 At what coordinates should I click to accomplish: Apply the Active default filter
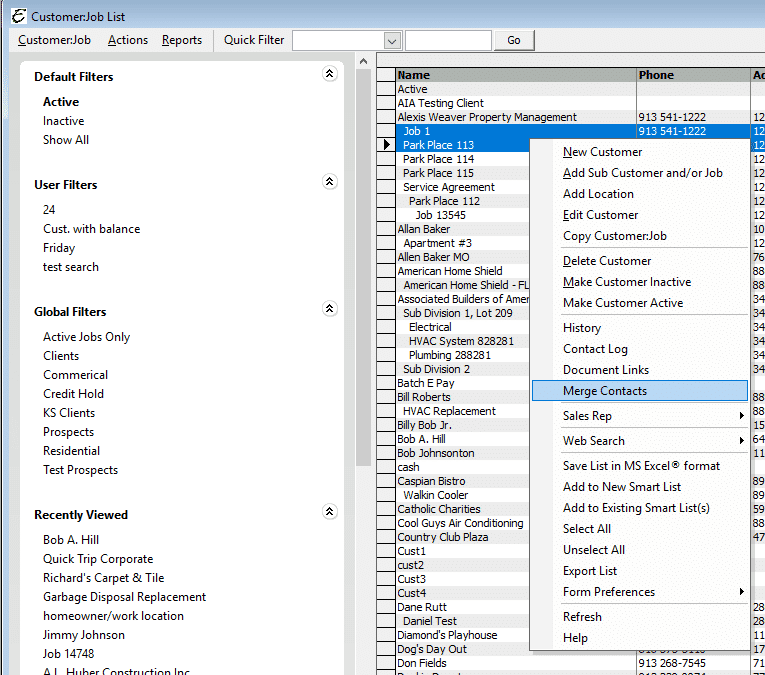(61, 102)
